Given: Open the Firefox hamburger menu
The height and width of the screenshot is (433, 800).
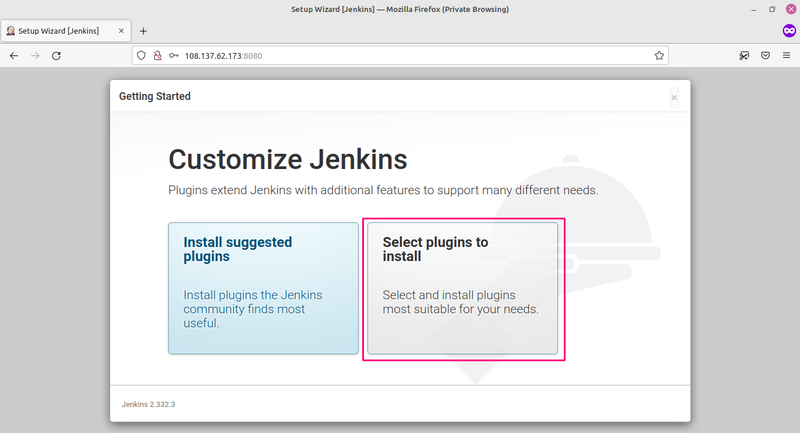Looking at the screenshot, I should pyautogui.click(x=786, y=56).
